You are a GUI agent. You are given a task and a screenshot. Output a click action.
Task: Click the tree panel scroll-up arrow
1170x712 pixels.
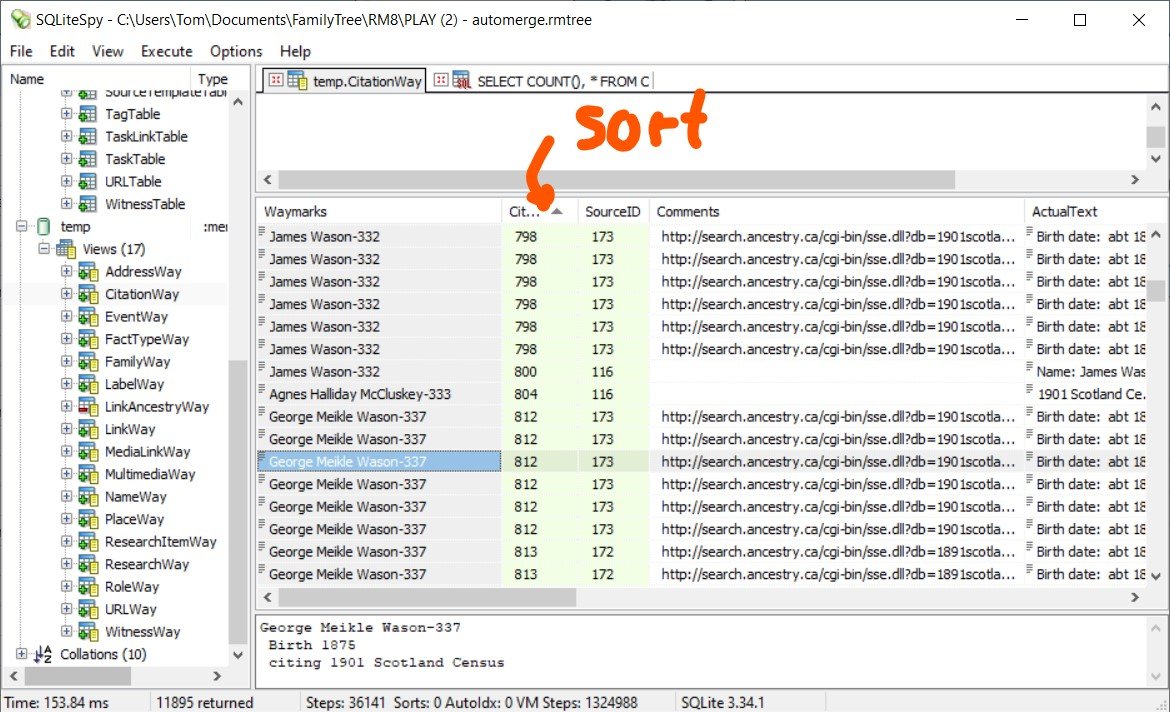pos(238,102)
